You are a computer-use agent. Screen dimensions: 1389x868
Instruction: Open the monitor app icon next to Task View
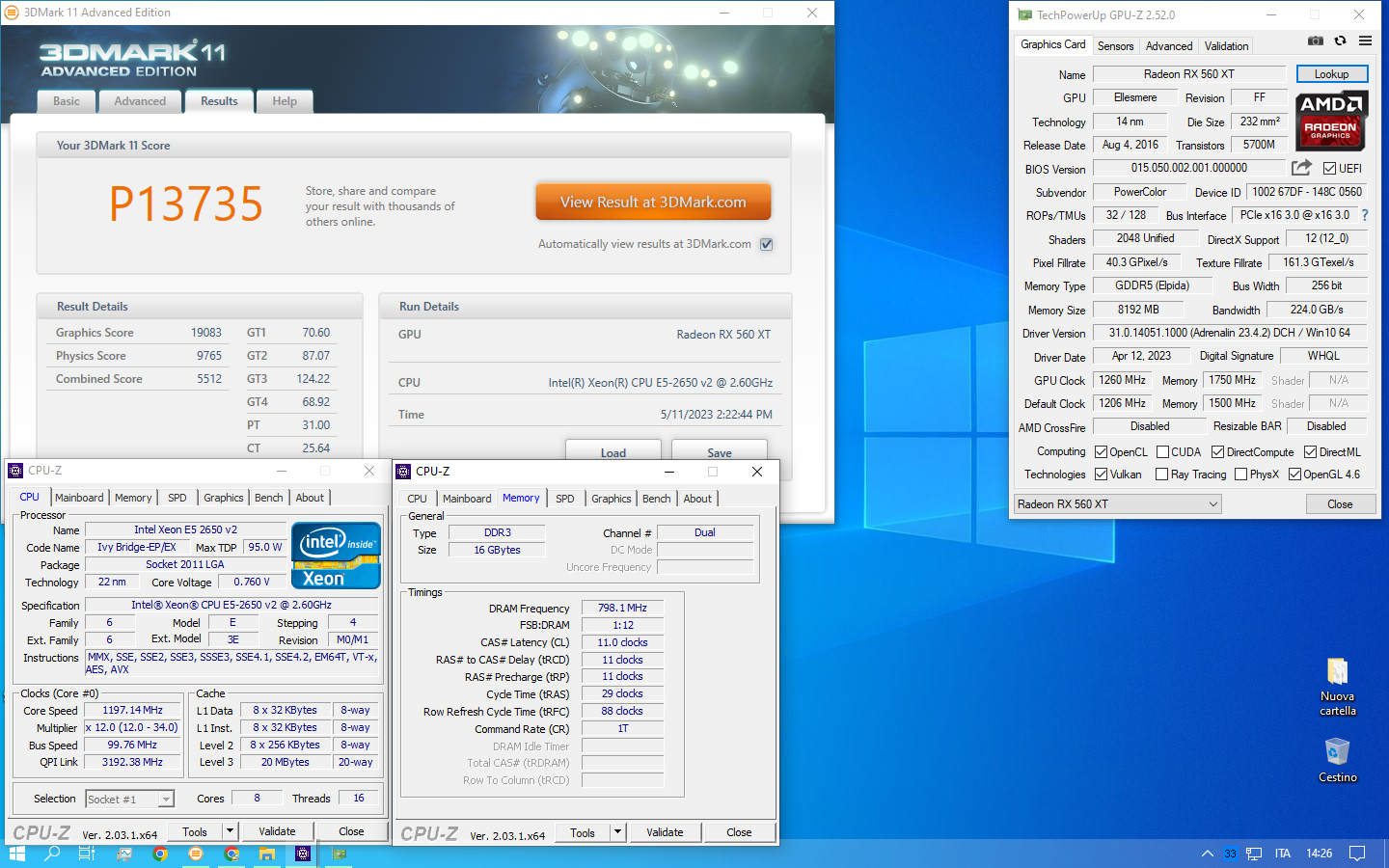point(124,854)
